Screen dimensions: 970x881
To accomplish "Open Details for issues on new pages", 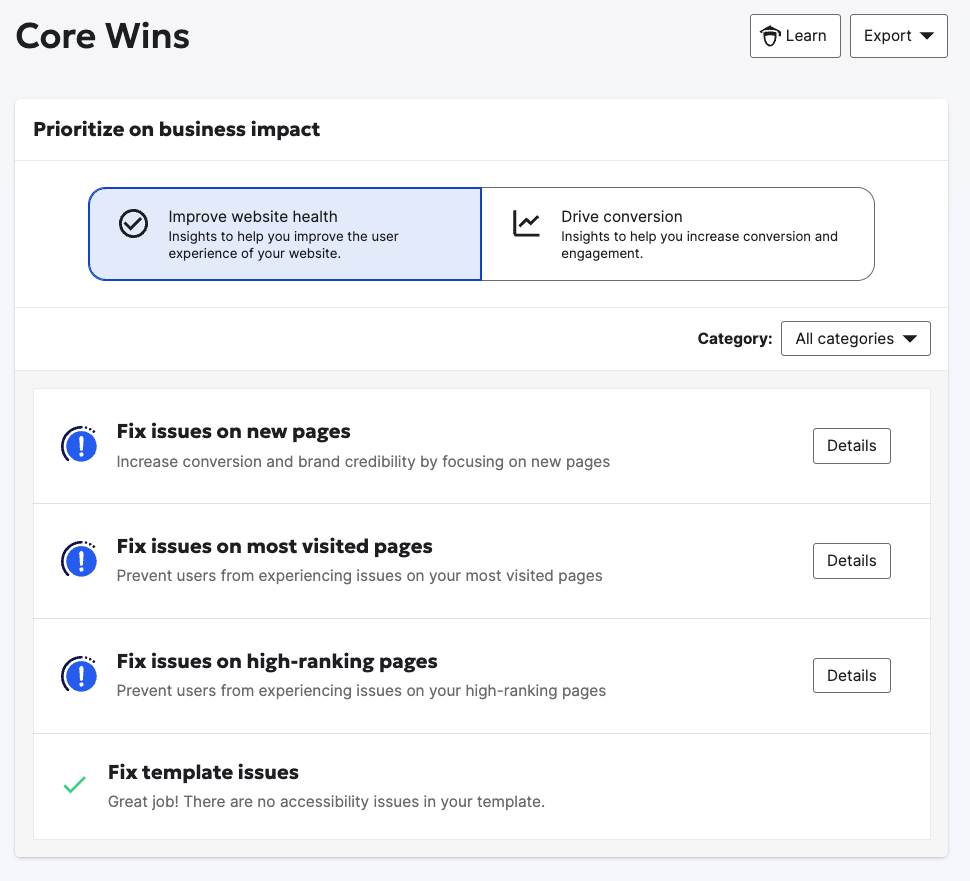I will click(x=851, y=446).
